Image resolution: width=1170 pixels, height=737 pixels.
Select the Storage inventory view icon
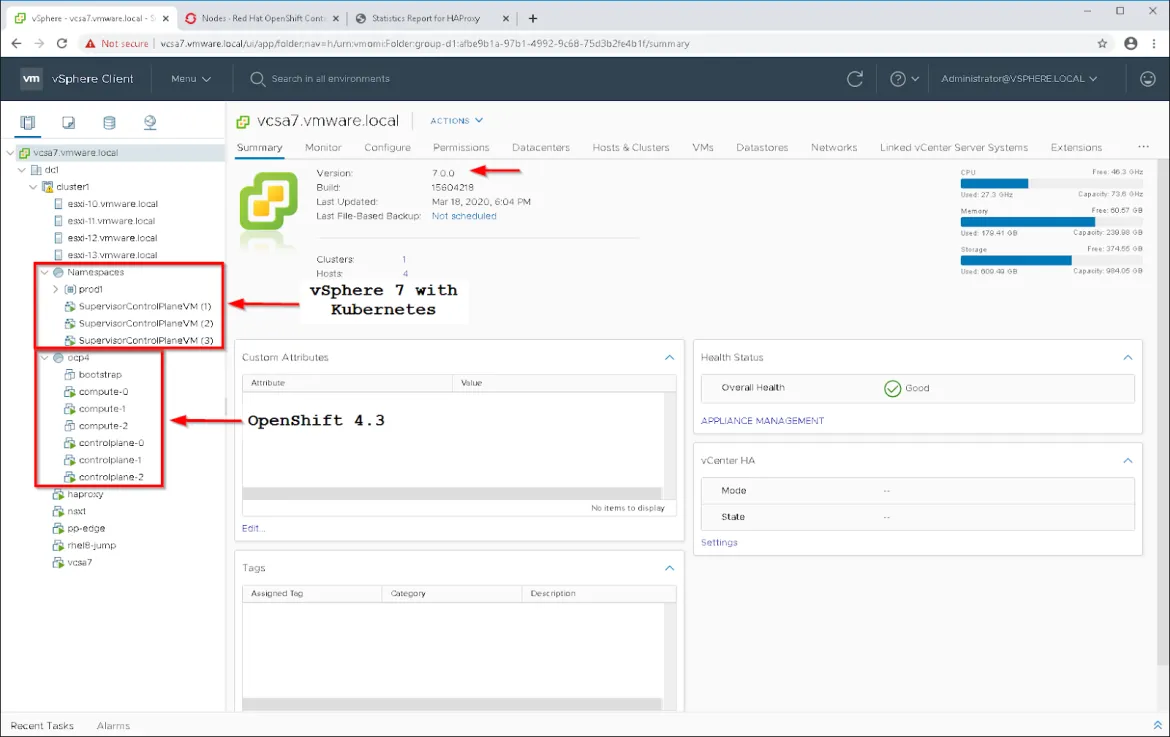tap(107, 122)
